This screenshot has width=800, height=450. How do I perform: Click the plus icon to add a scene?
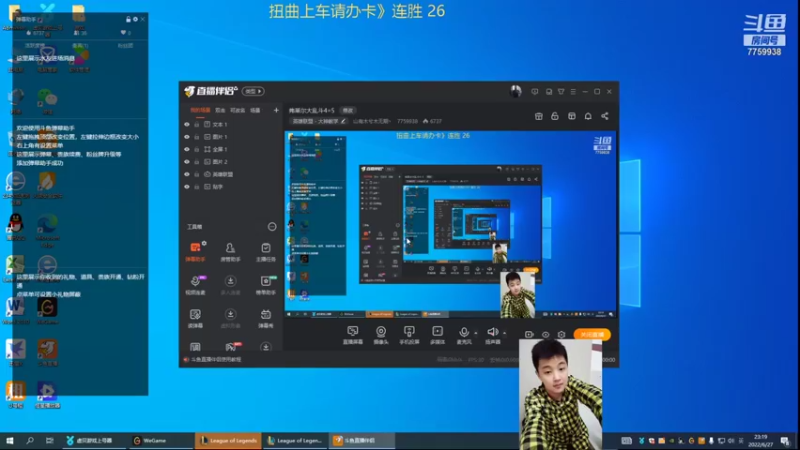[276, 110]
